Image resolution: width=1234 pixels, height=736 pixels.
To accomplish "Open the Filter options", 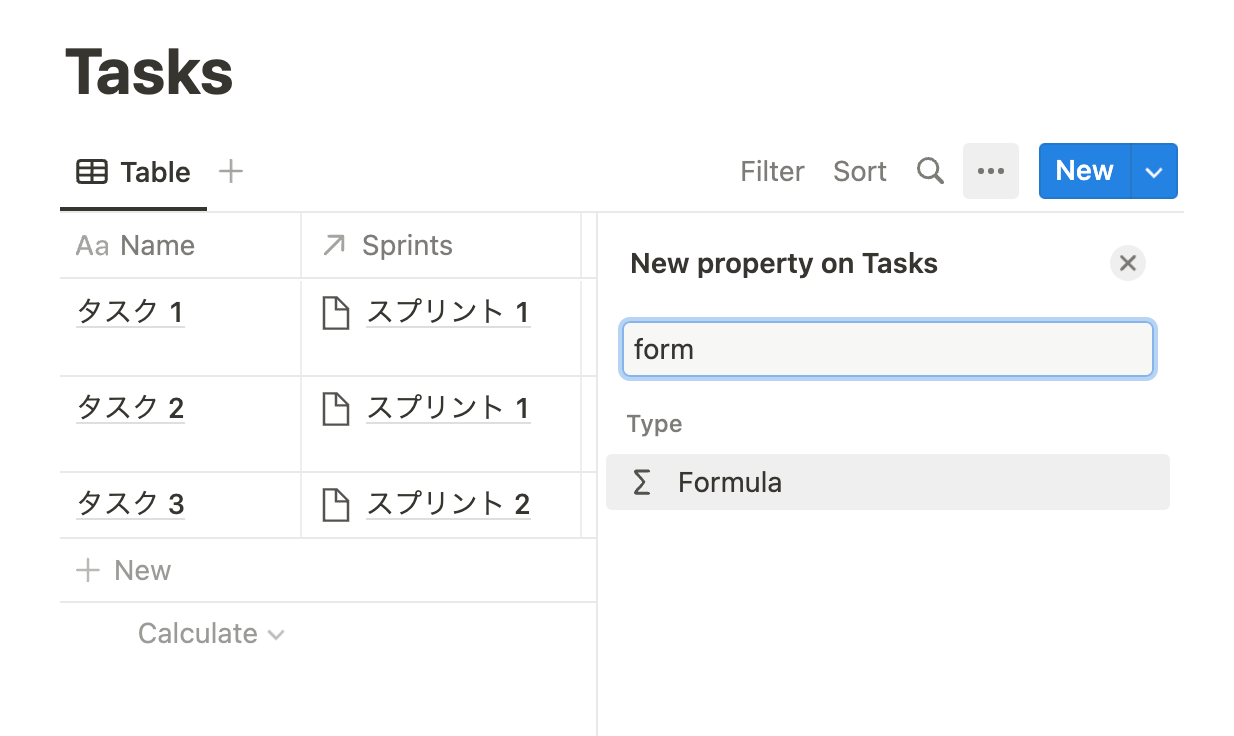I will pos(772,172).
